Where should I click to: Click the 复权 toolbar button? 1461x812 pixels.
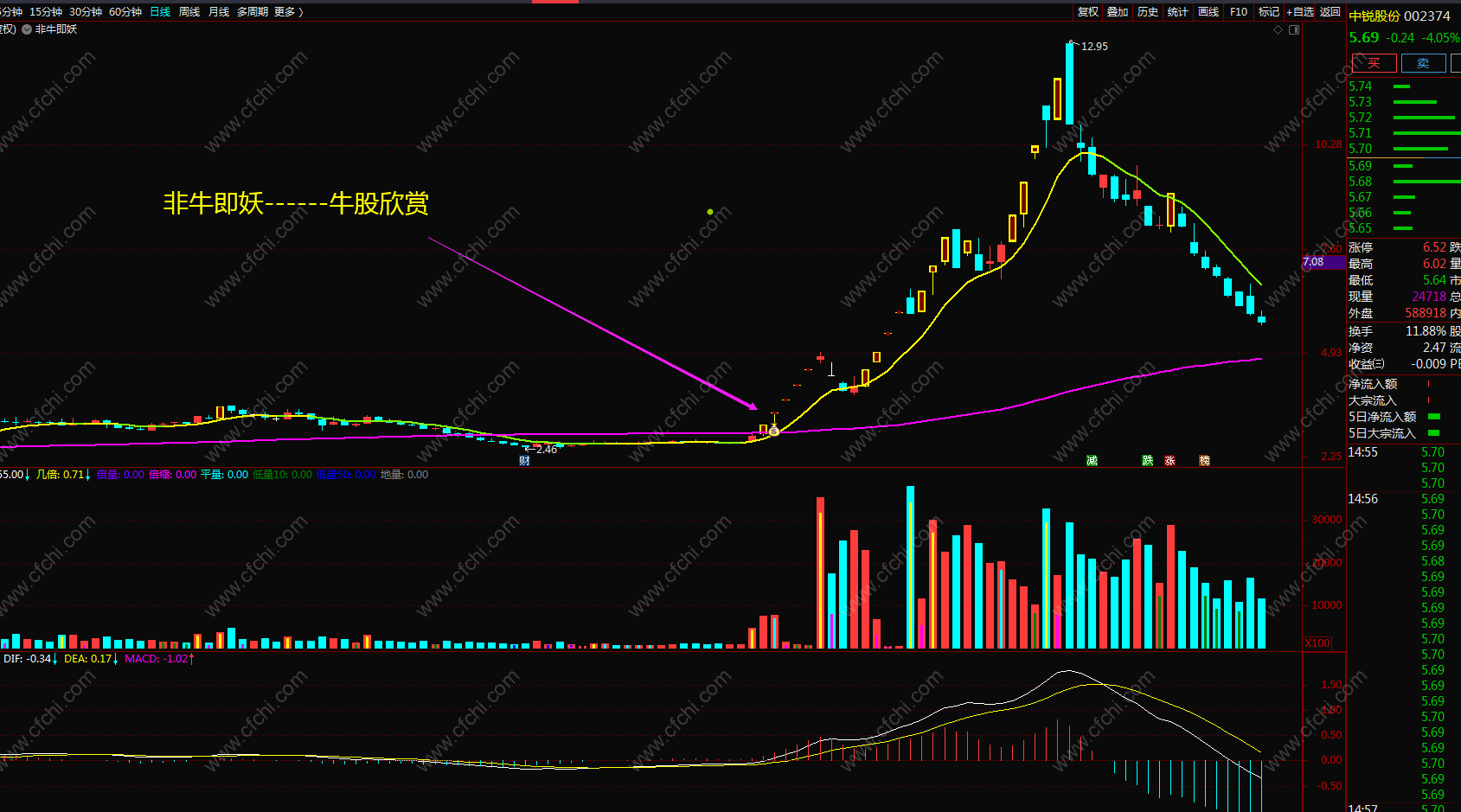pyautogui.click(x=1088, y=12)
